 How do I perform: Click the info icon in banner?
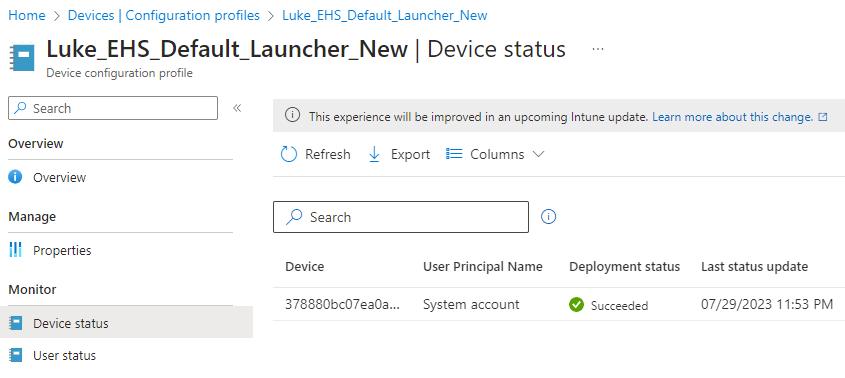(x=292, y=115)
